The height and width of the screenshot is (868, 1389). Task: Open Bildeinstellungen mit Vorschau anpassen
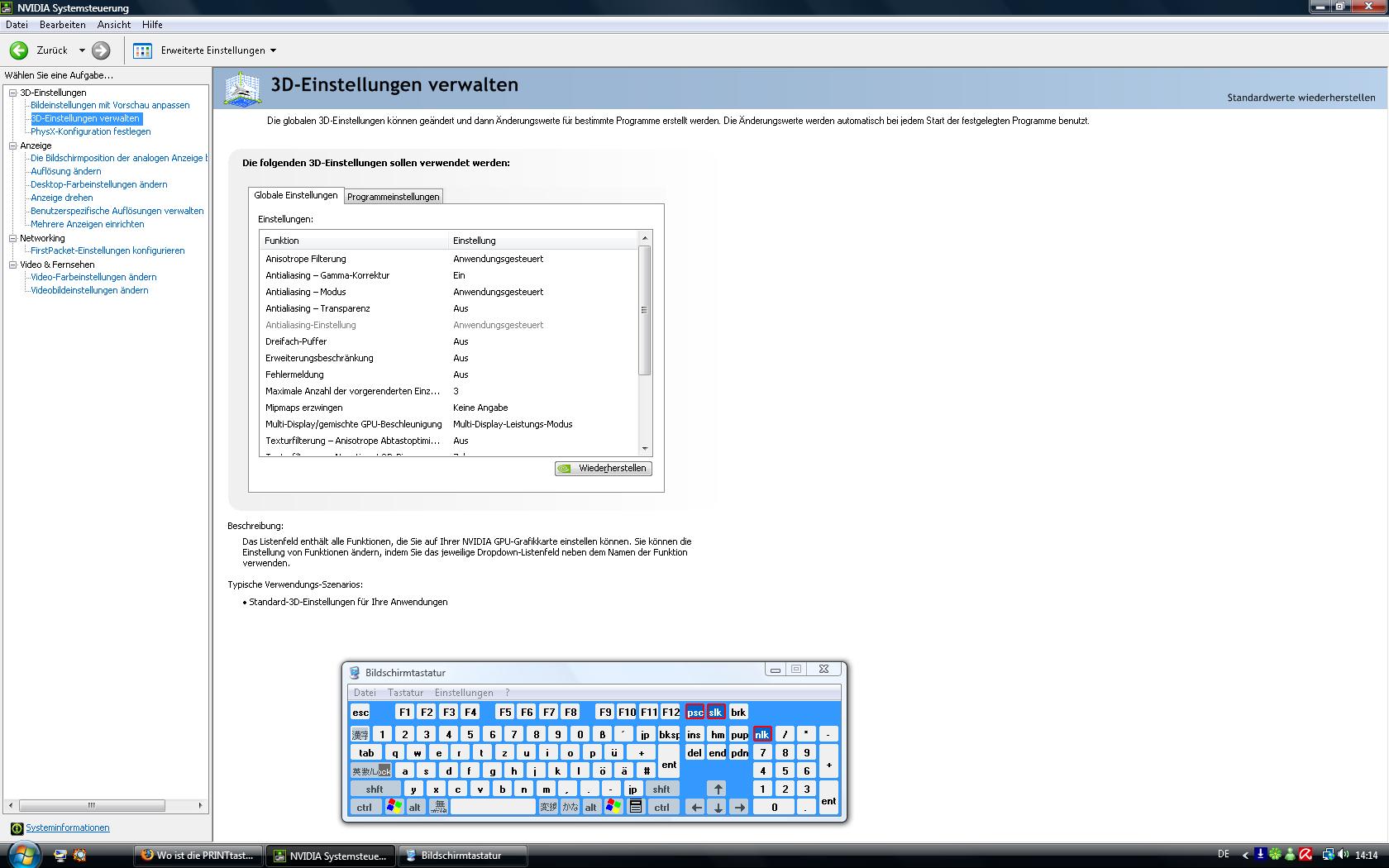coord(110,105)
